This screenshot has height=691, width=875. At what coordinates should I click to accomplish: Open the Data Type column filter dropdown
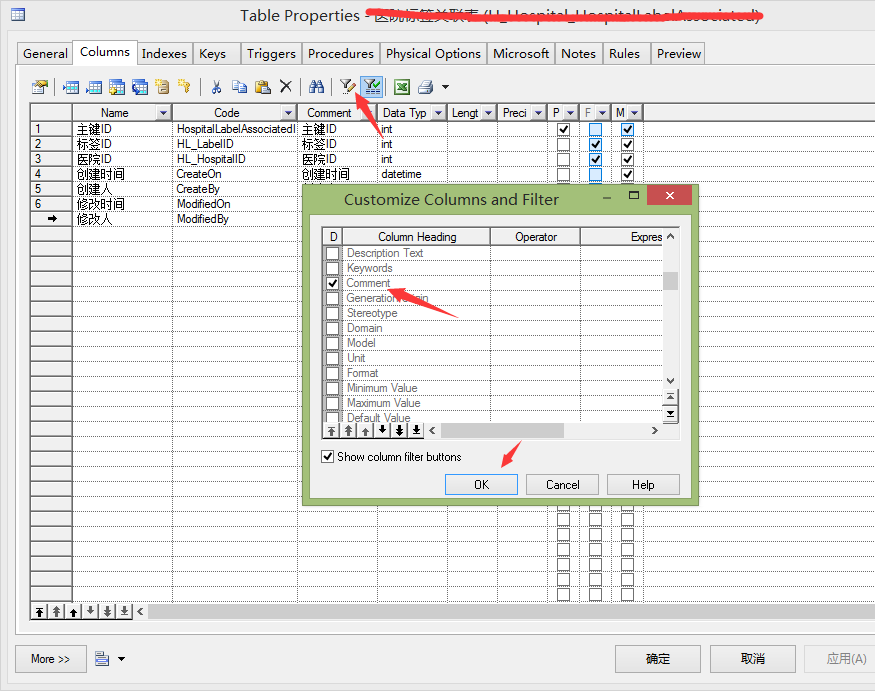coord(438,113)
